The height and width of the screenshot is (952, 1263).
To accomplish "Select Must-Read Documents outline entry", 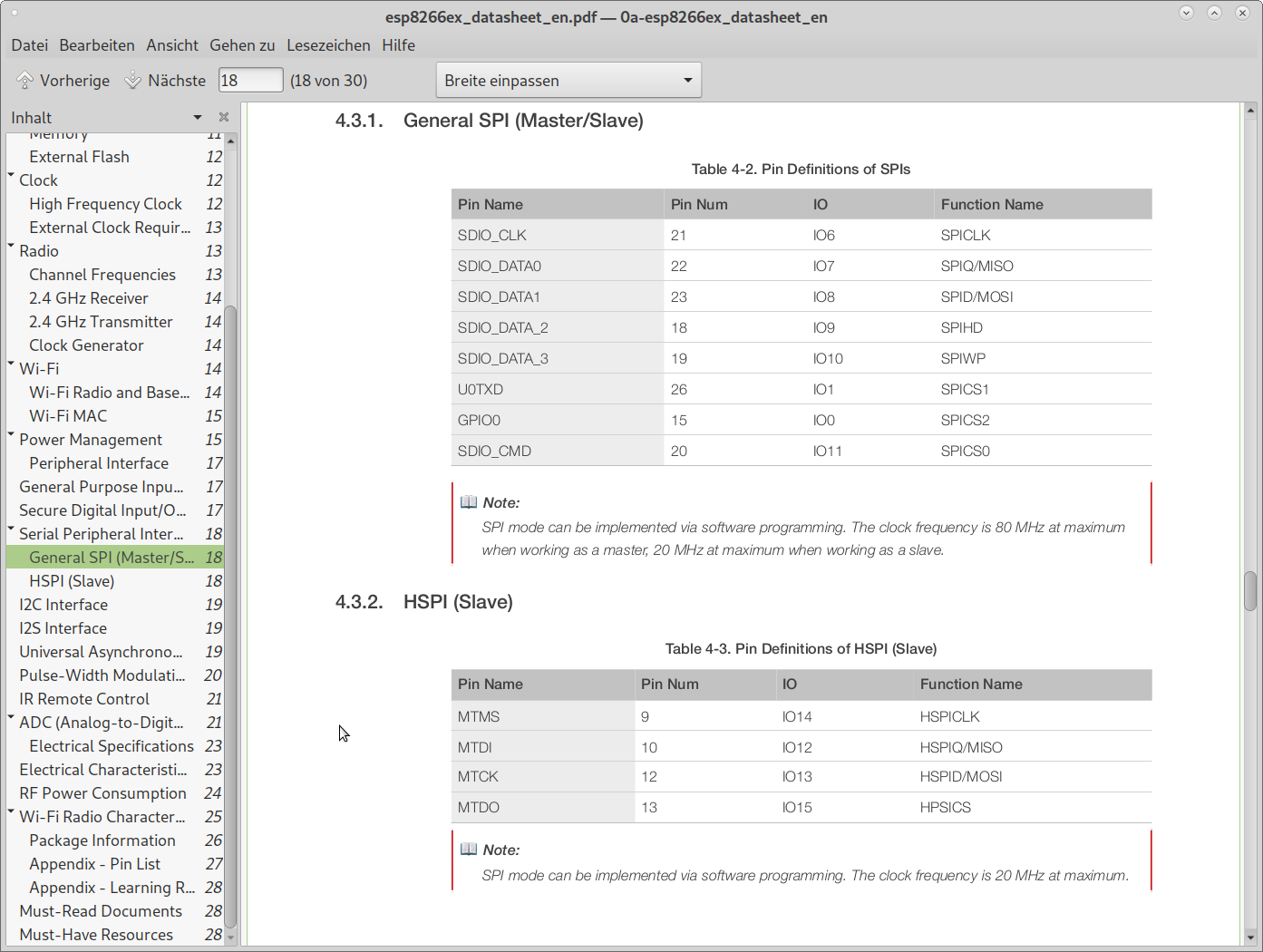I will point(114,911).
